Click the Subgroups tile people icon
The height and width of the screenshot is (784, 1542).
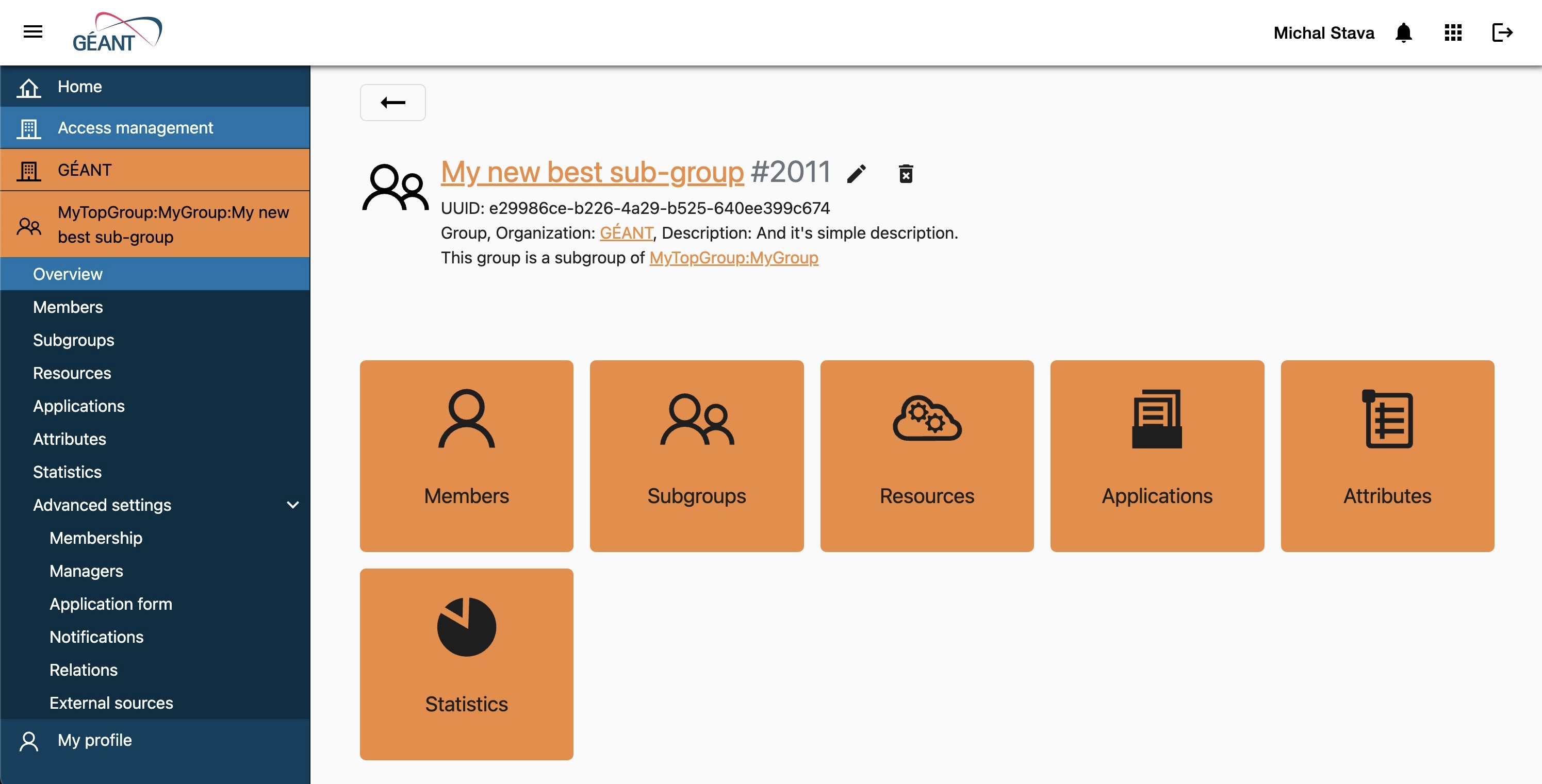[697, 419]
